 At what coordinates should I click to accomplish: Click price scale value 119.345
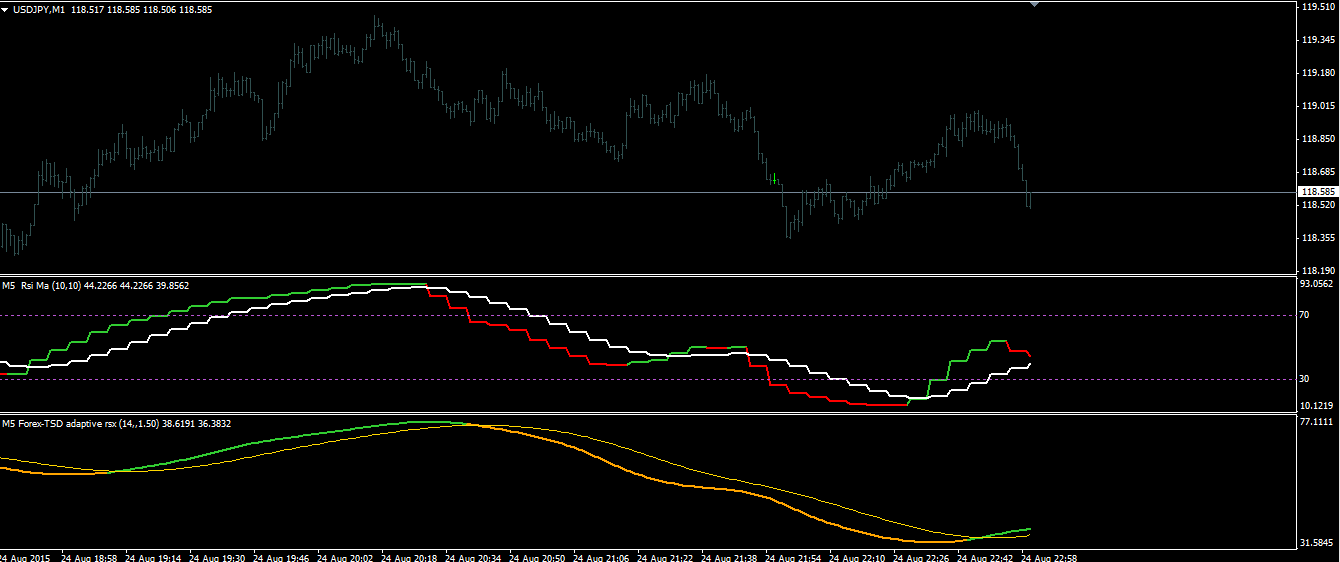1318,40
